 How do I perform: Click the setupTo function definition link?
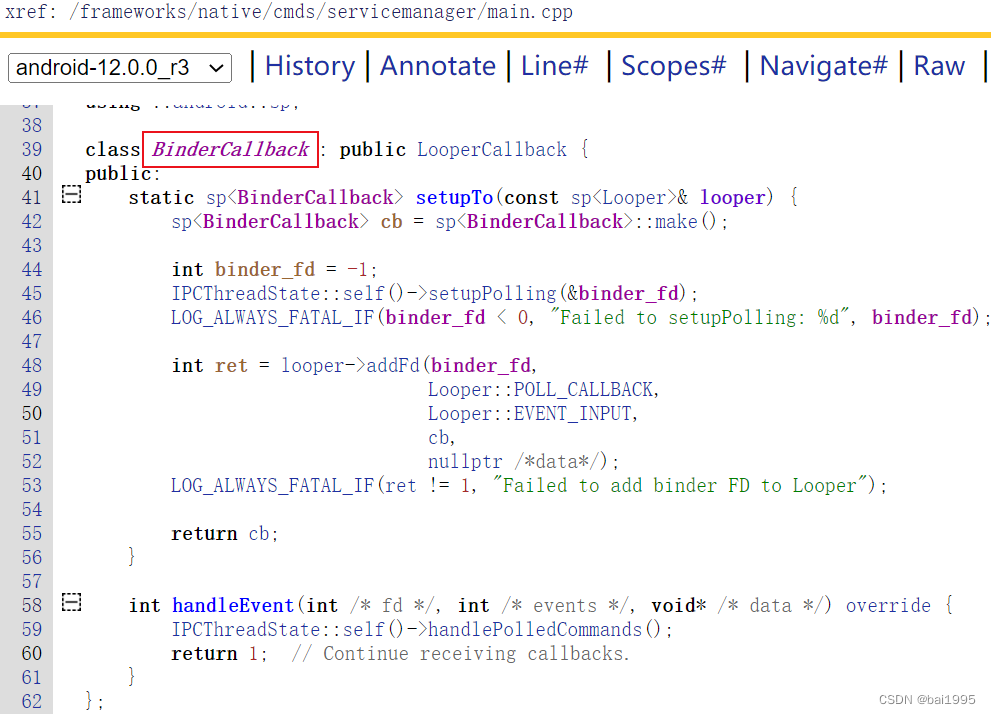click(454, 197)
